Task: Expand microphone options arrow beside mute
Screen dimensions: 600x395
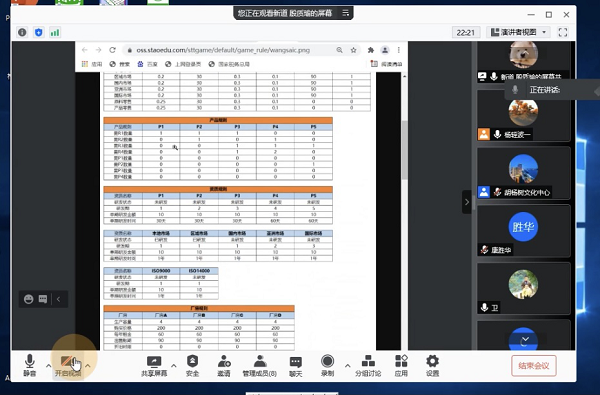Action: click(49, 366)
